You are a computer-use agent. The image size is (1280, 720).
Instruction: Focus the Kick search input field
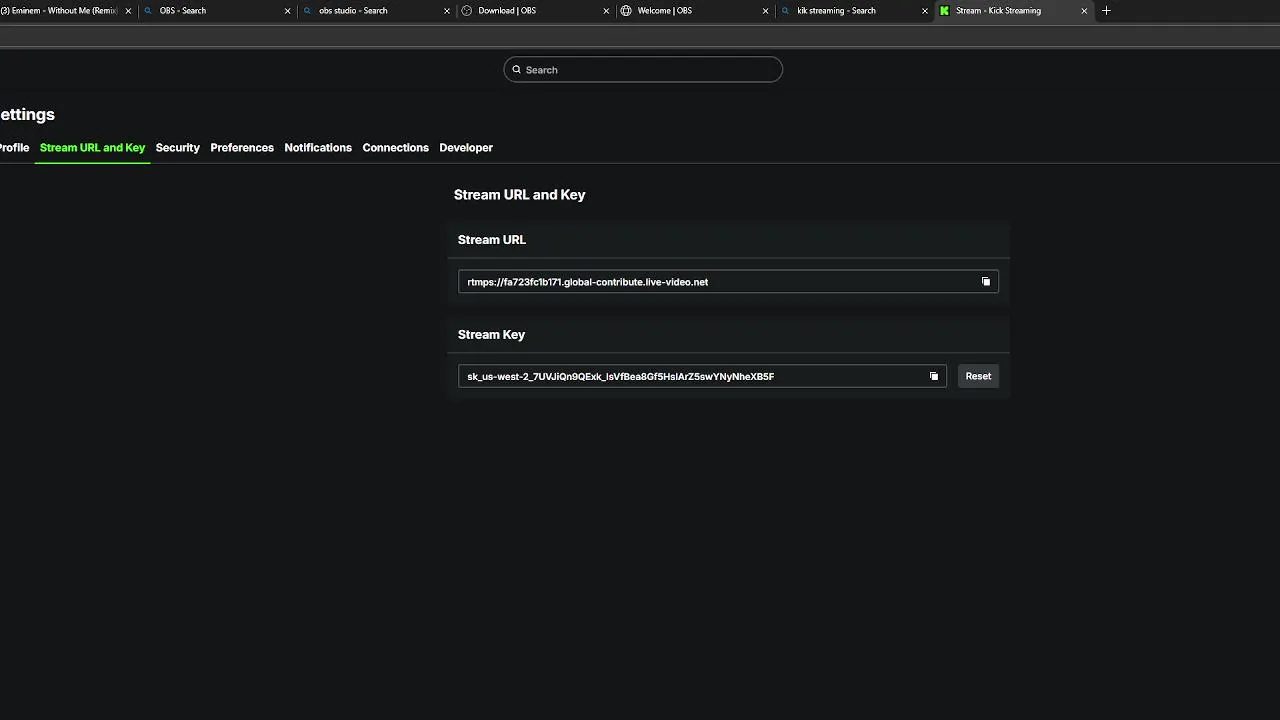click(x=650, y=70)
